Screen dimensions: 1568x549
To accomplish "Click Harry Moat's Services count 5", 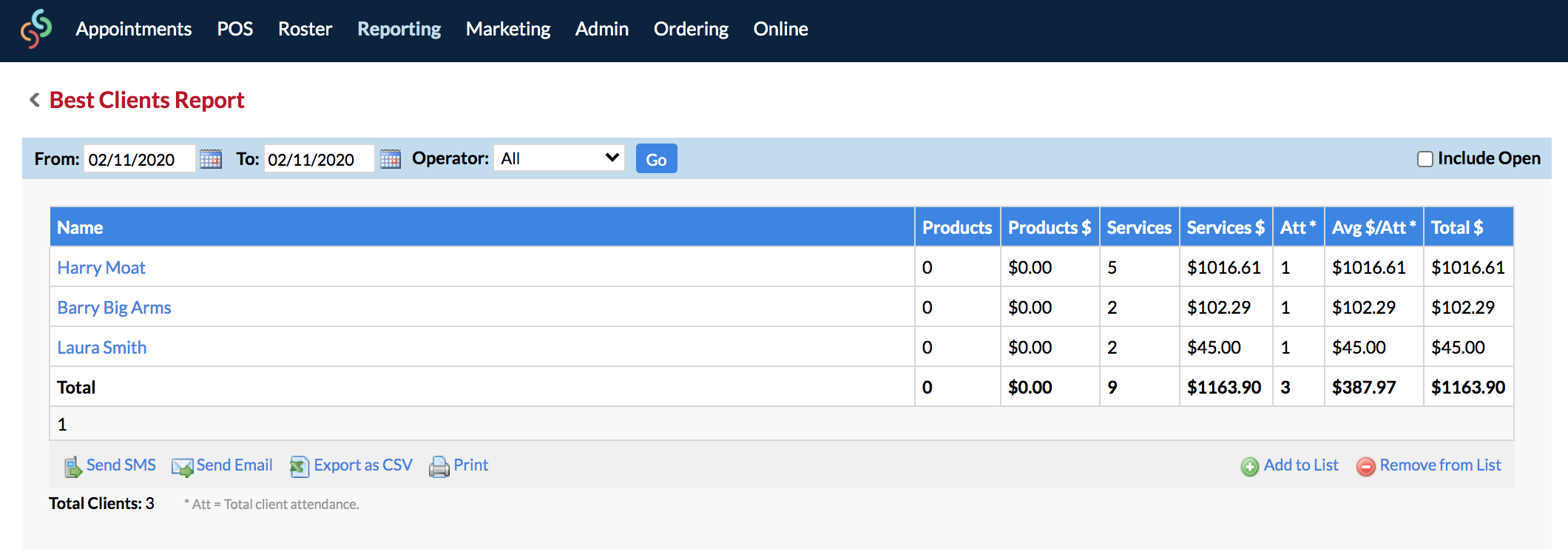I will tap(1112, 267).
